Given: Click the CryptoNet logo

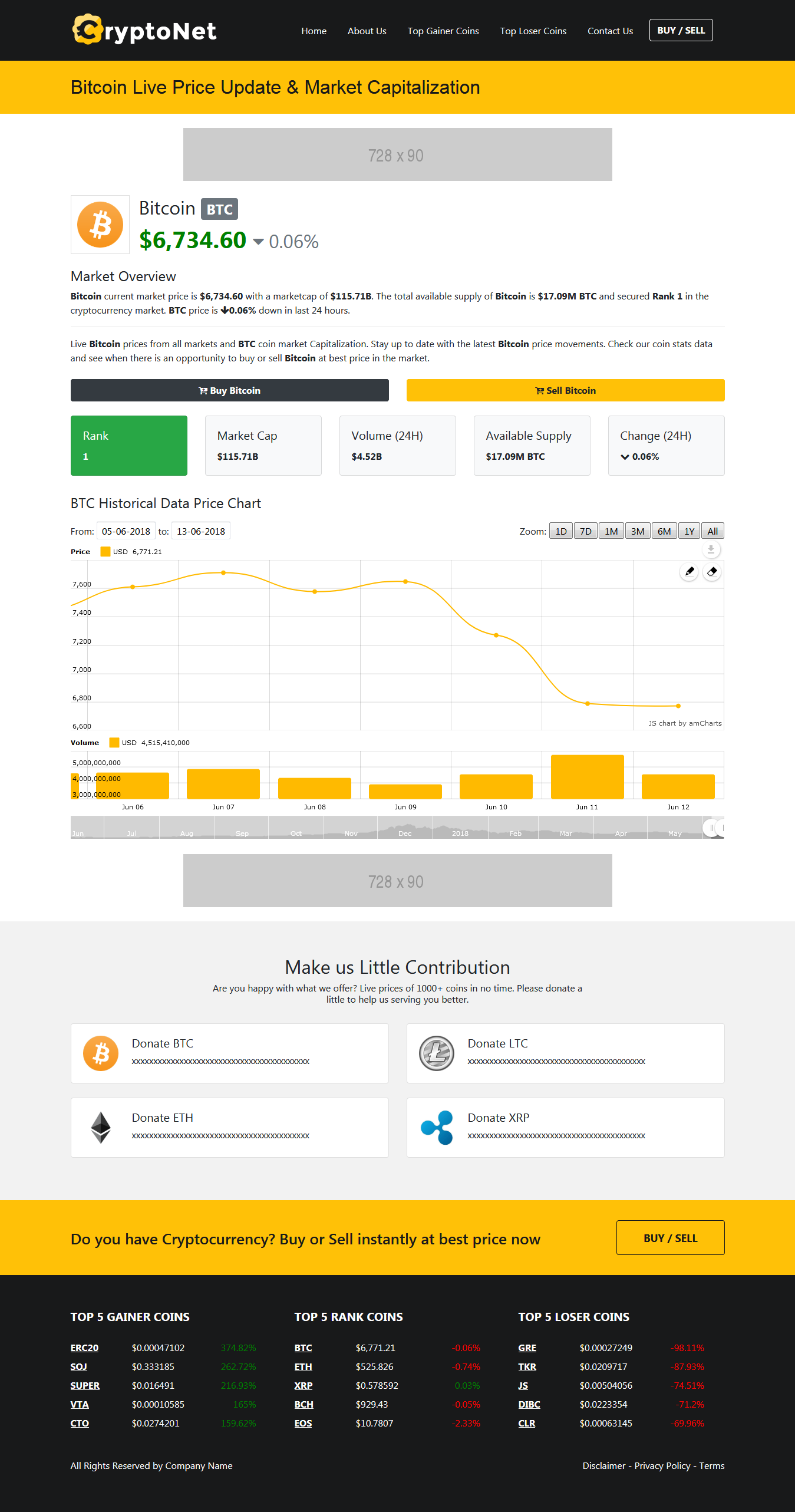Looking at the screenshot, I should point(144,30).
